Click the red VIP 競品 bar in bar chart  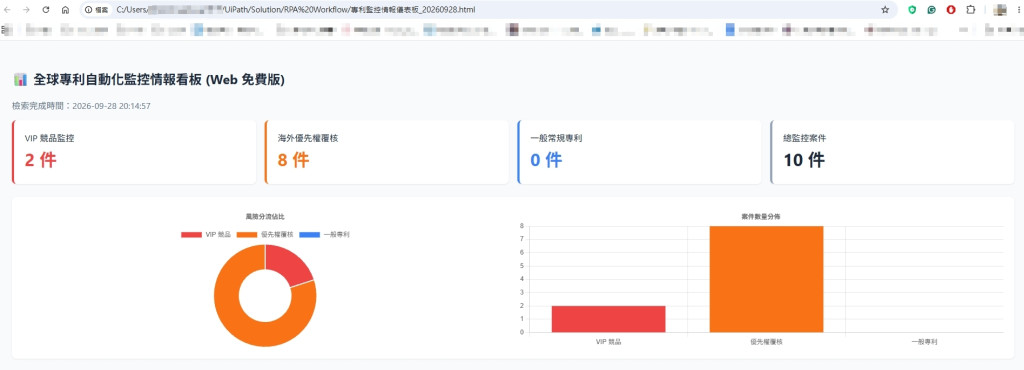pyautogui.click(x=608, y=319)
